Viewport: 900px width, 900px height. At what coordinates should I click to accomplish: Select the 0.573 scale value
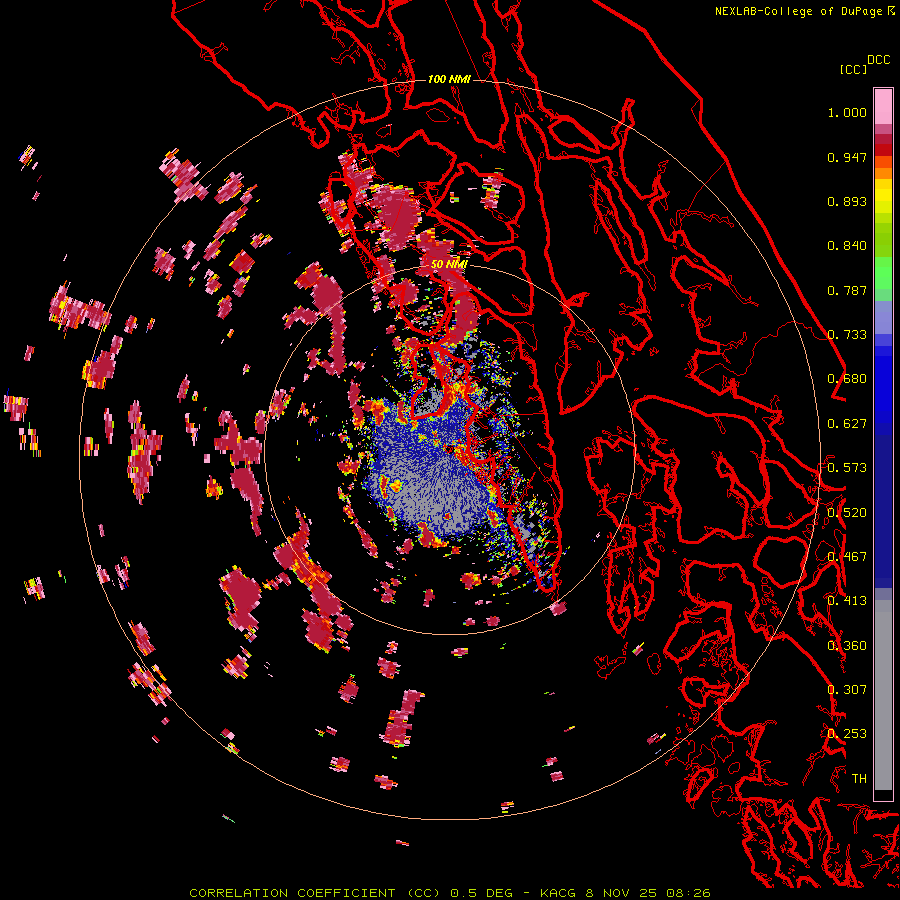click(x=847, y=468)
